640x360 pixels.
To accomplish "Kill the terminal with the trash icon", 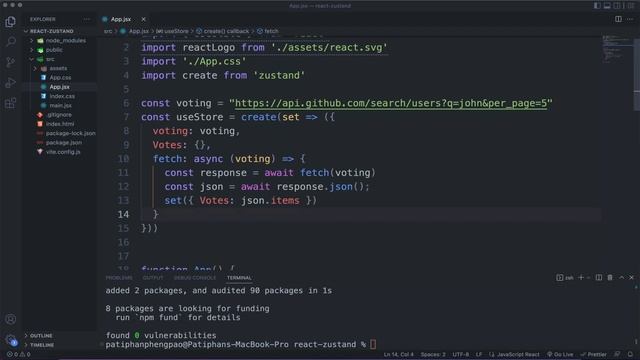I will (x=610, y=278).
